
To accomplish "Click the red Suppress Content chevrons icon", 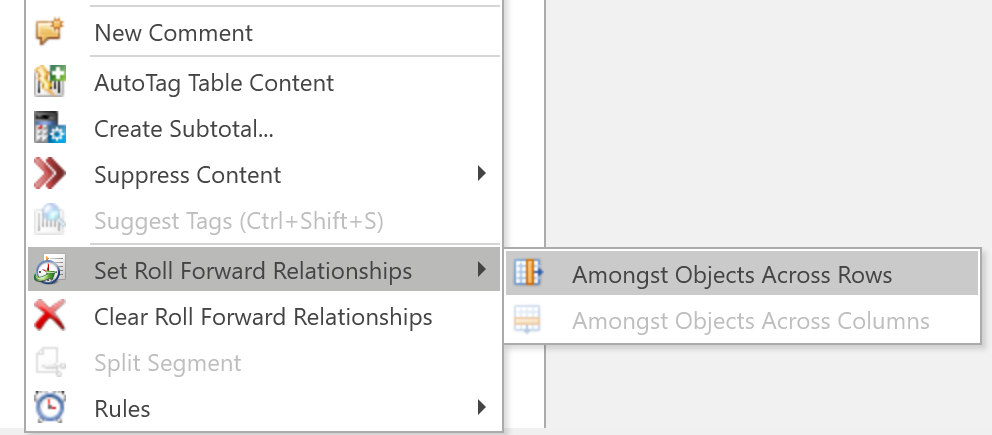I will [x=49, y=173].
